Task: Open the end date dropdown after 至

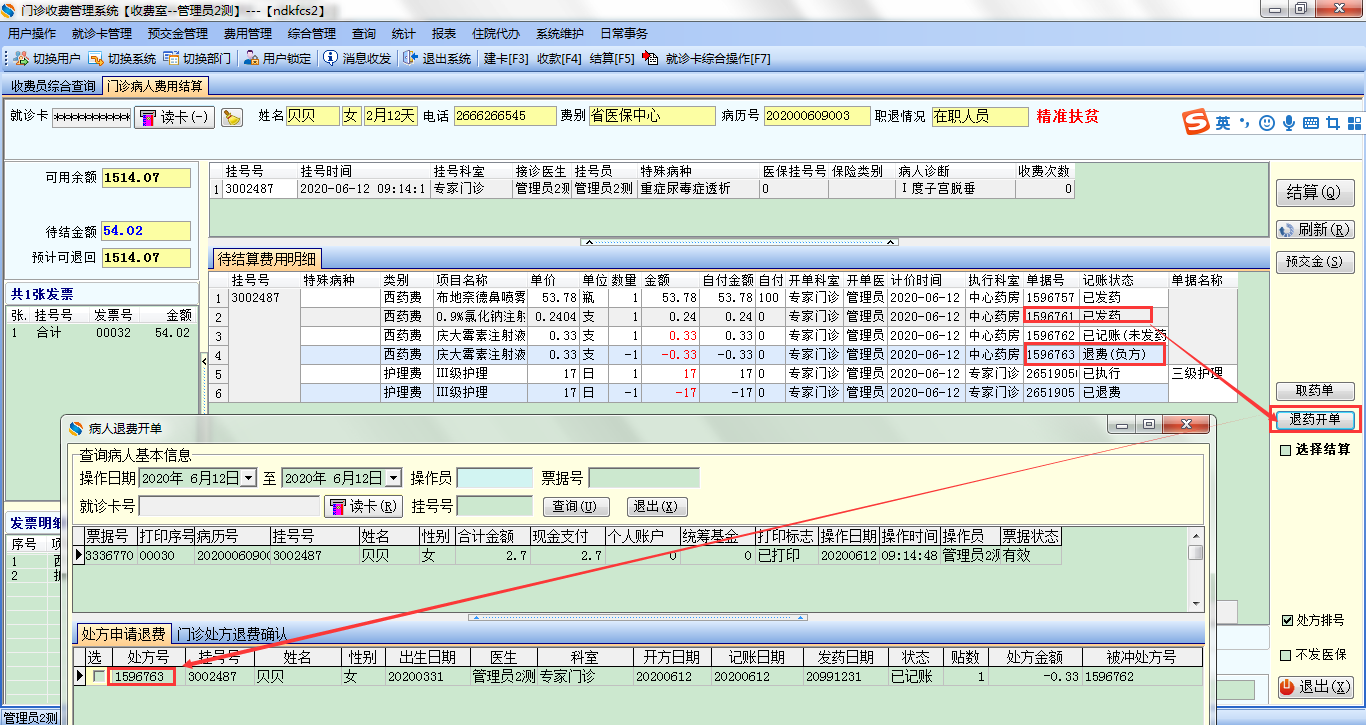Action: (x=393, y=478)
